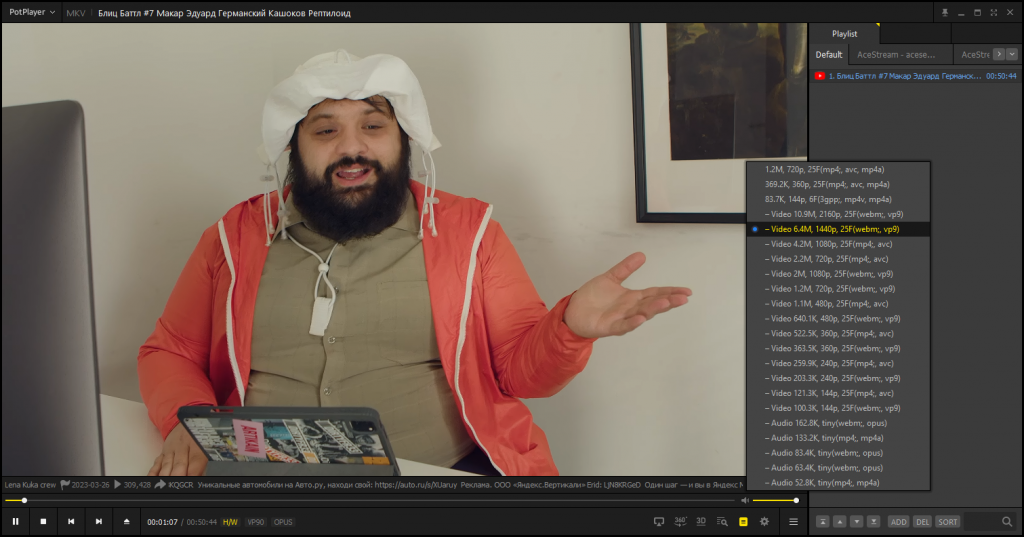This screenshot has width=1024, height=537.
Task: Click the cast-to-screen icon in the control bar
Action: coord(659,521)
